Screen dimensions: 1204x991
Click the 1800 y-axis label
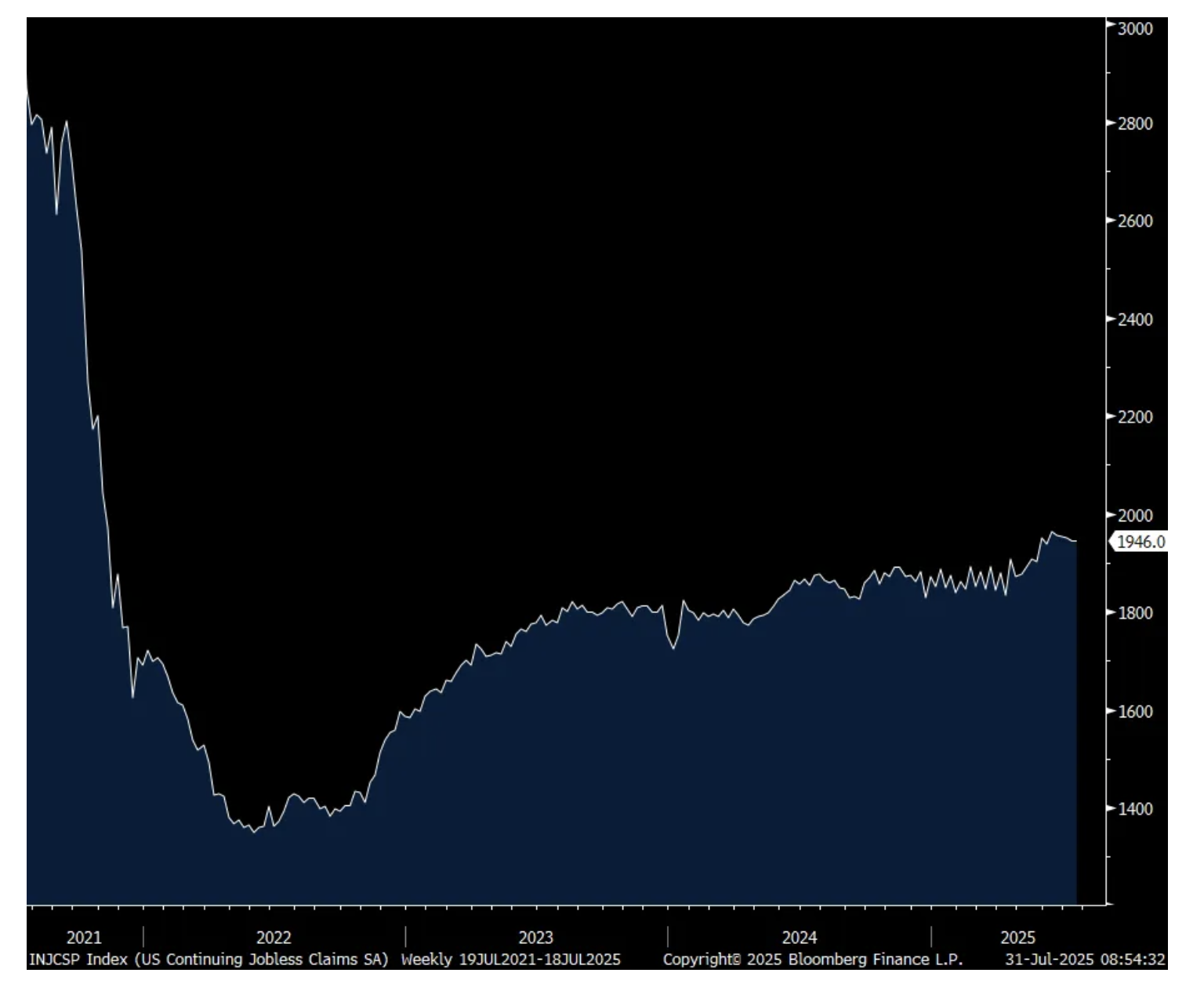pyautogui.click(x=1135, y=613)
